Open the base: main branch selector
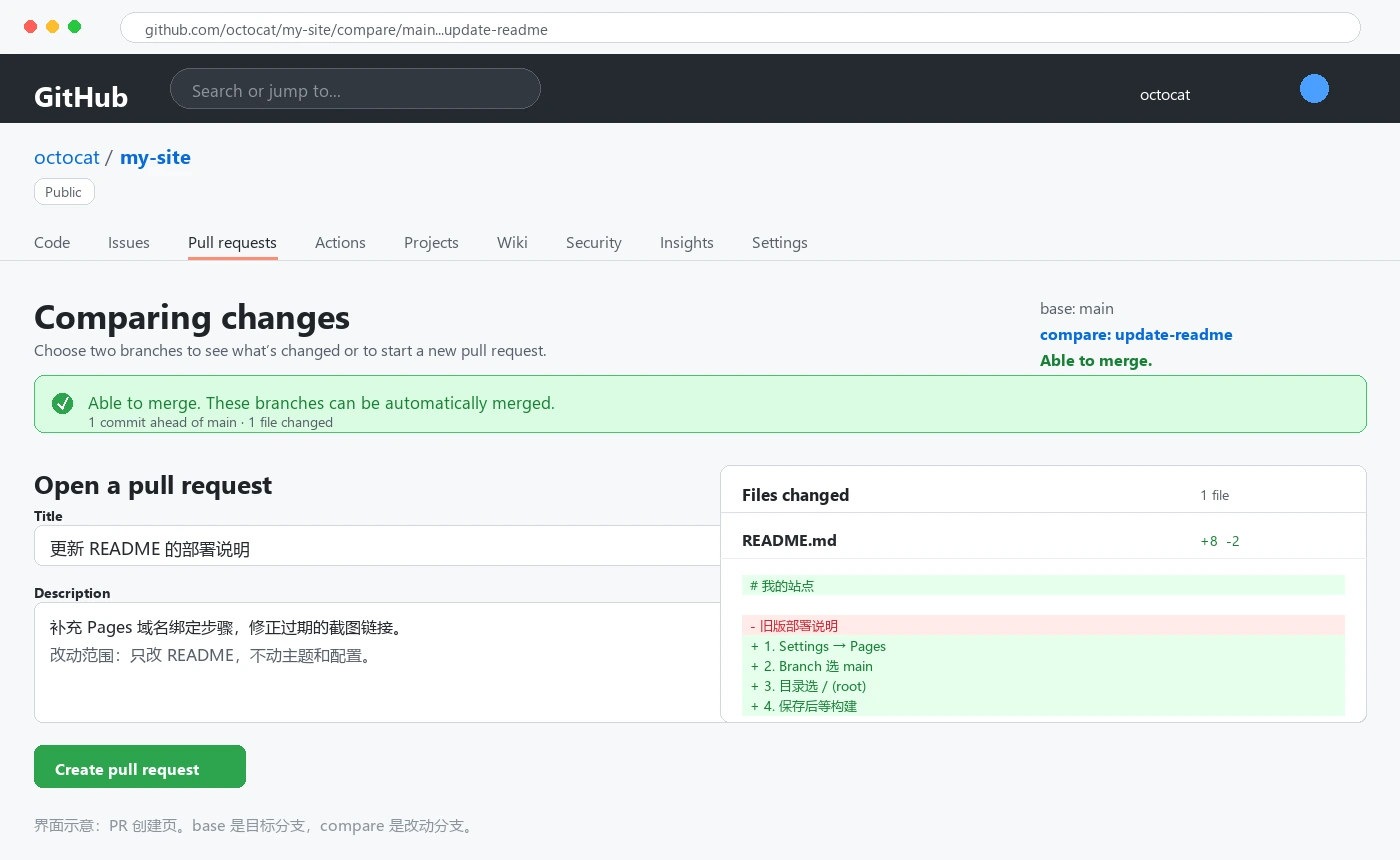Viewport: 1400px width, 860px height. coord(1077,308)
